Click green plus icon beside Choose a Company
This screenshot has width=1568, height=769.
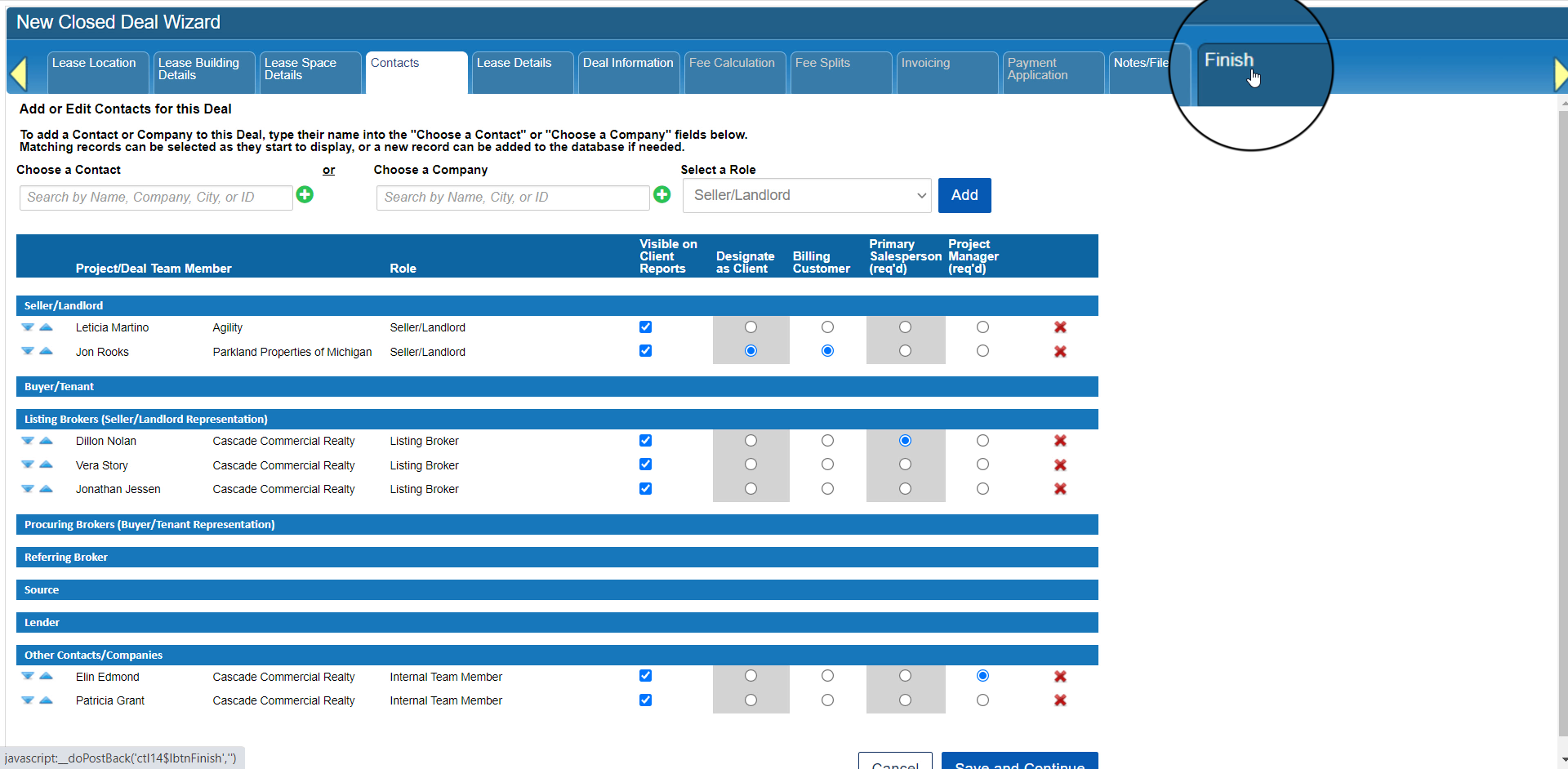pos(661,194)
